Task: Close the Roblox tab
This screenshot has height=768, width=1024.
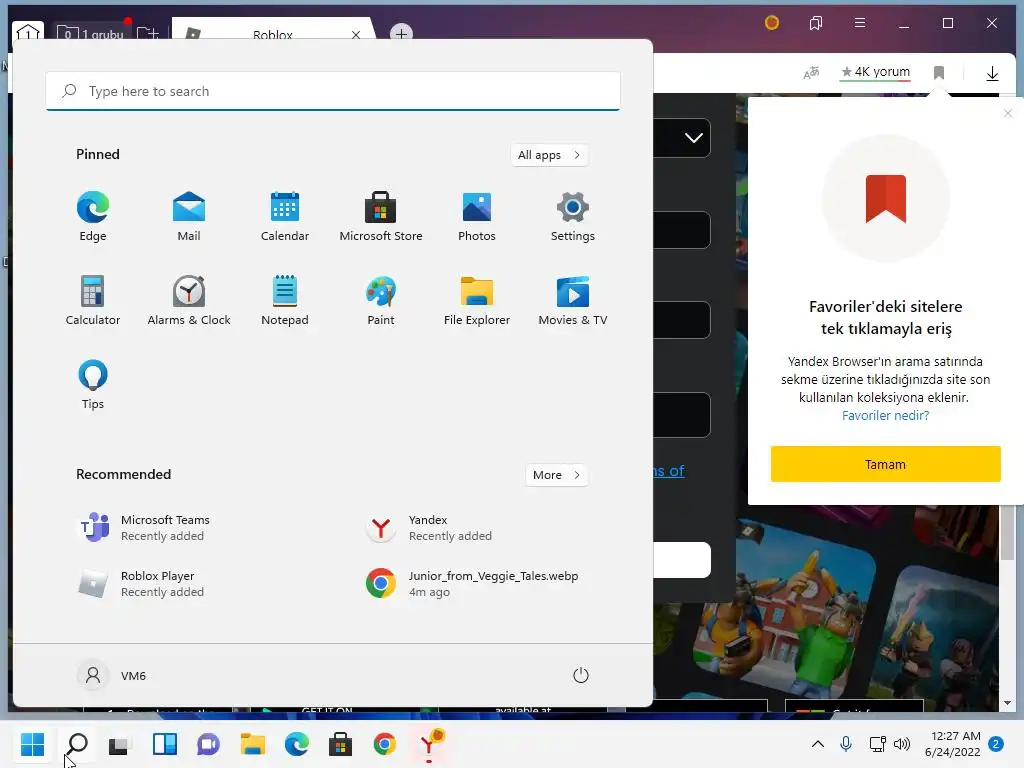Action: tap(356, 35)
